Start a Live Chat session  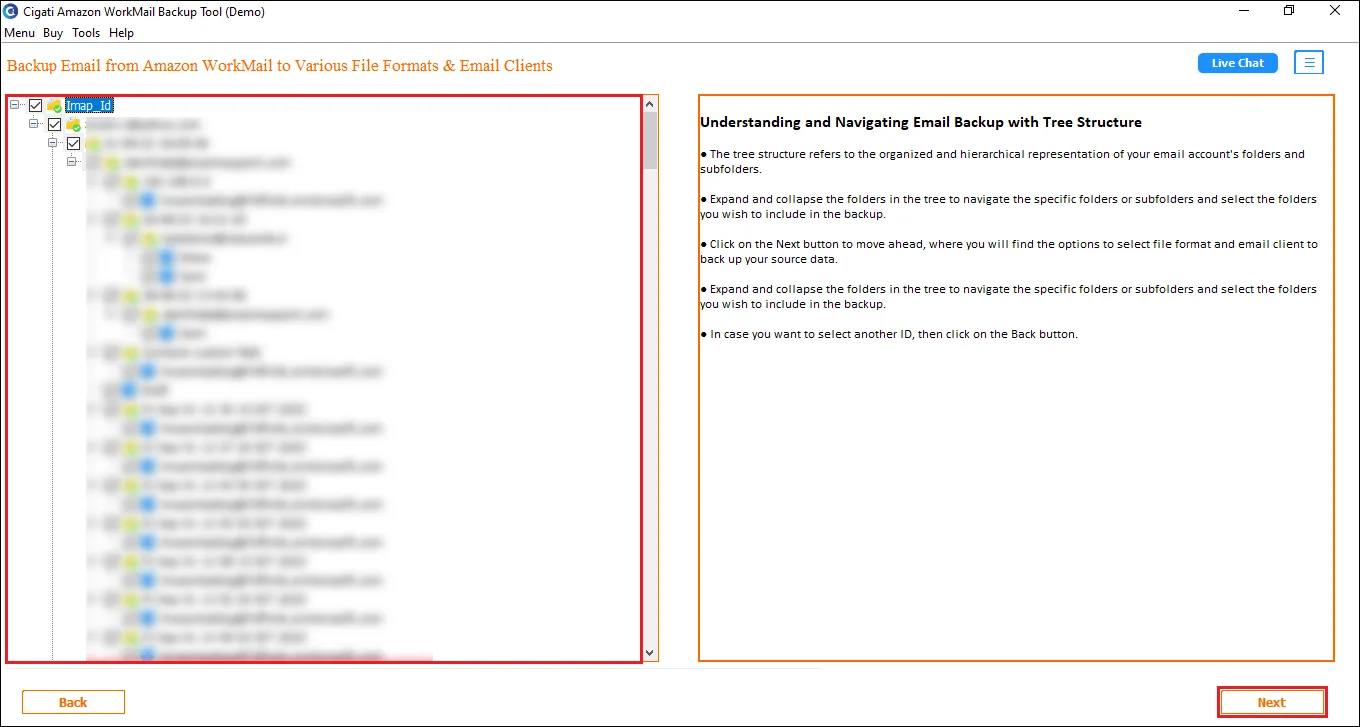1238,63
